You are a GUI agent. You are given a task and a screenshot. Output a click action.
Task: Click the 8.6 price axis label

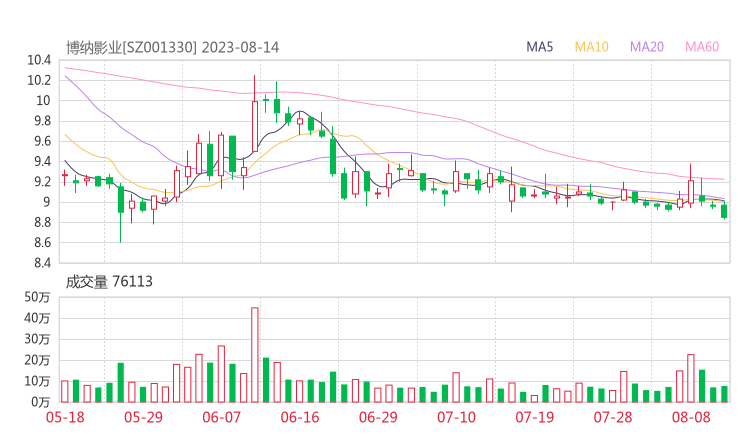click(x=42, y=243)
